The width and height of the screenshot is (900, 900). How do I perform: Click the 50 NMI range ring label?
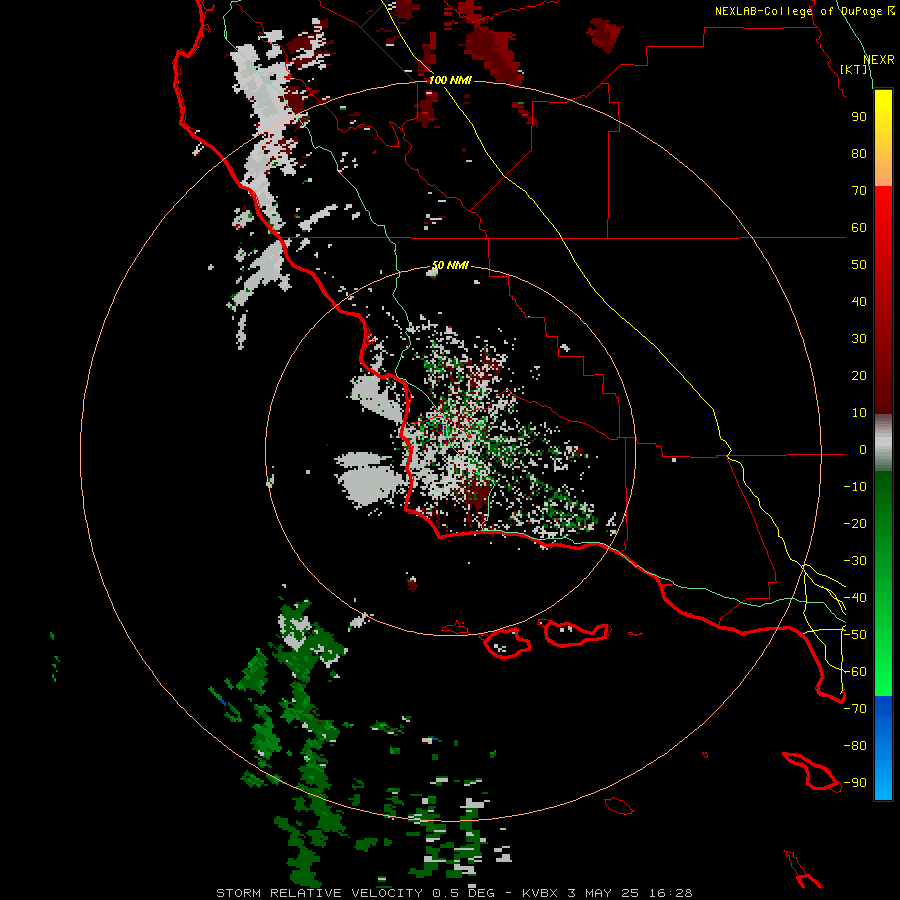pos(450,265)
